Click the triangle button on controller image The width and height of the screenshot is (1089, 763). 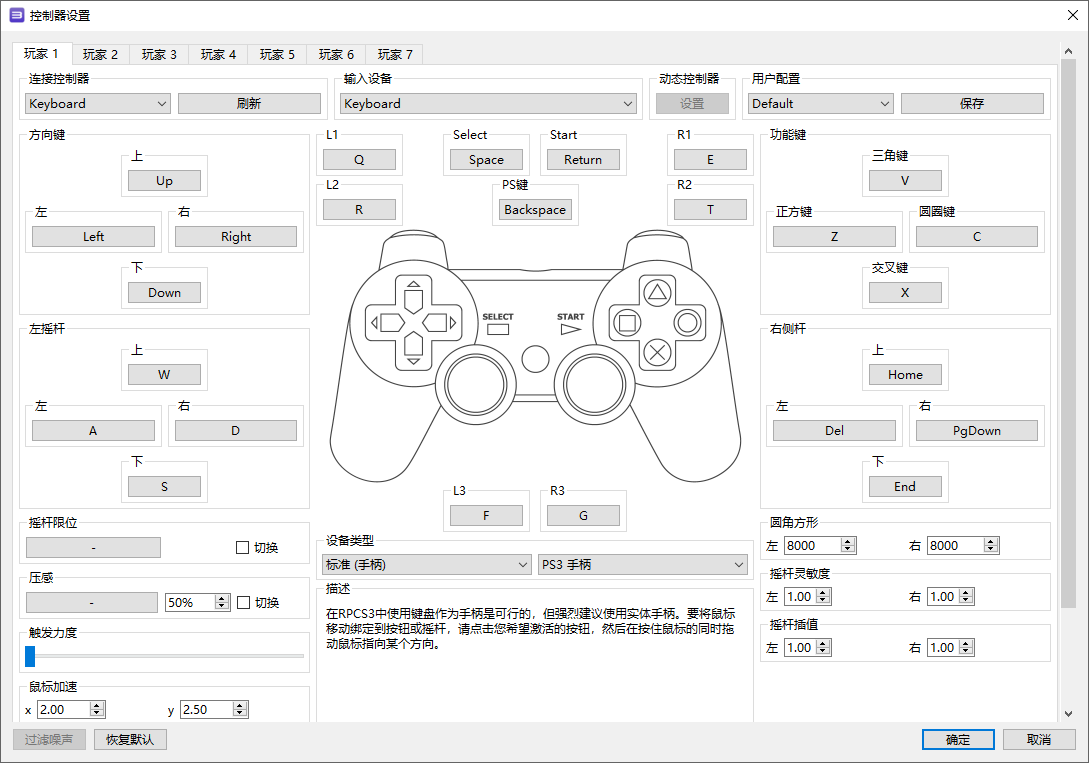[657, 292]
